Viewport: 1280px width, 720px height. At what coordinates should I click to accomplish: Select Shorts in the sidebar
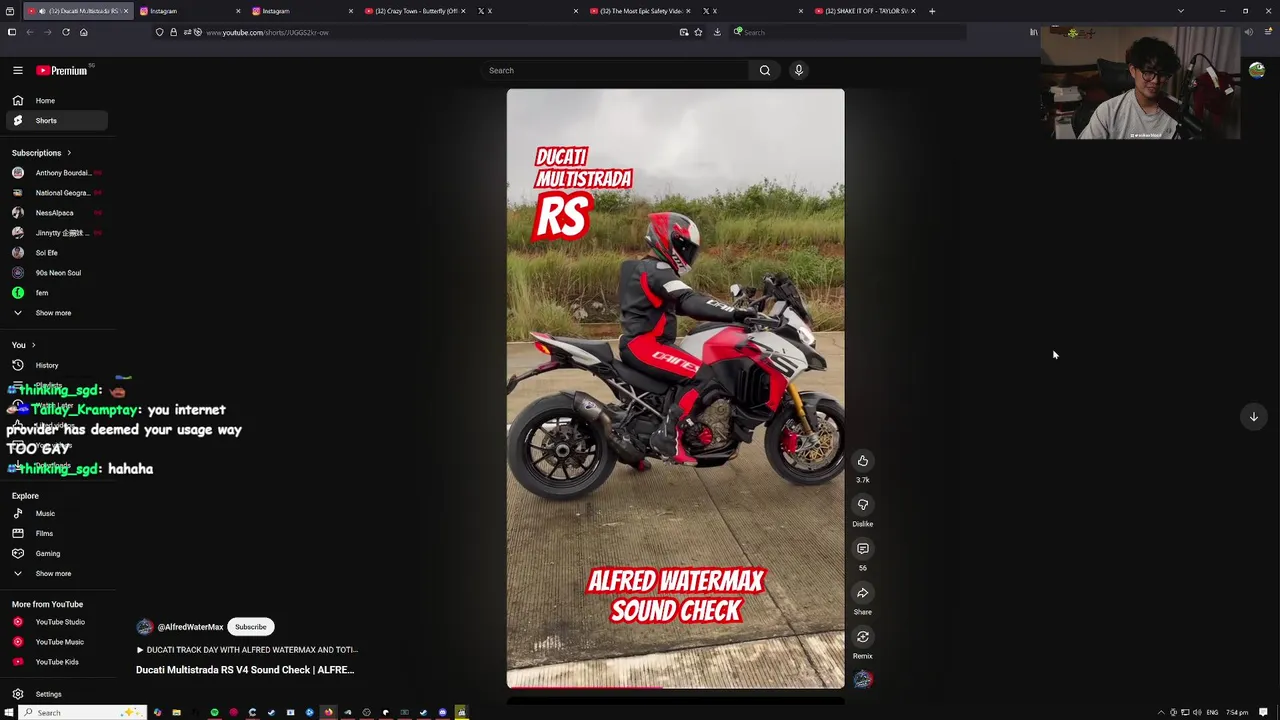click(x=57, y=120)
